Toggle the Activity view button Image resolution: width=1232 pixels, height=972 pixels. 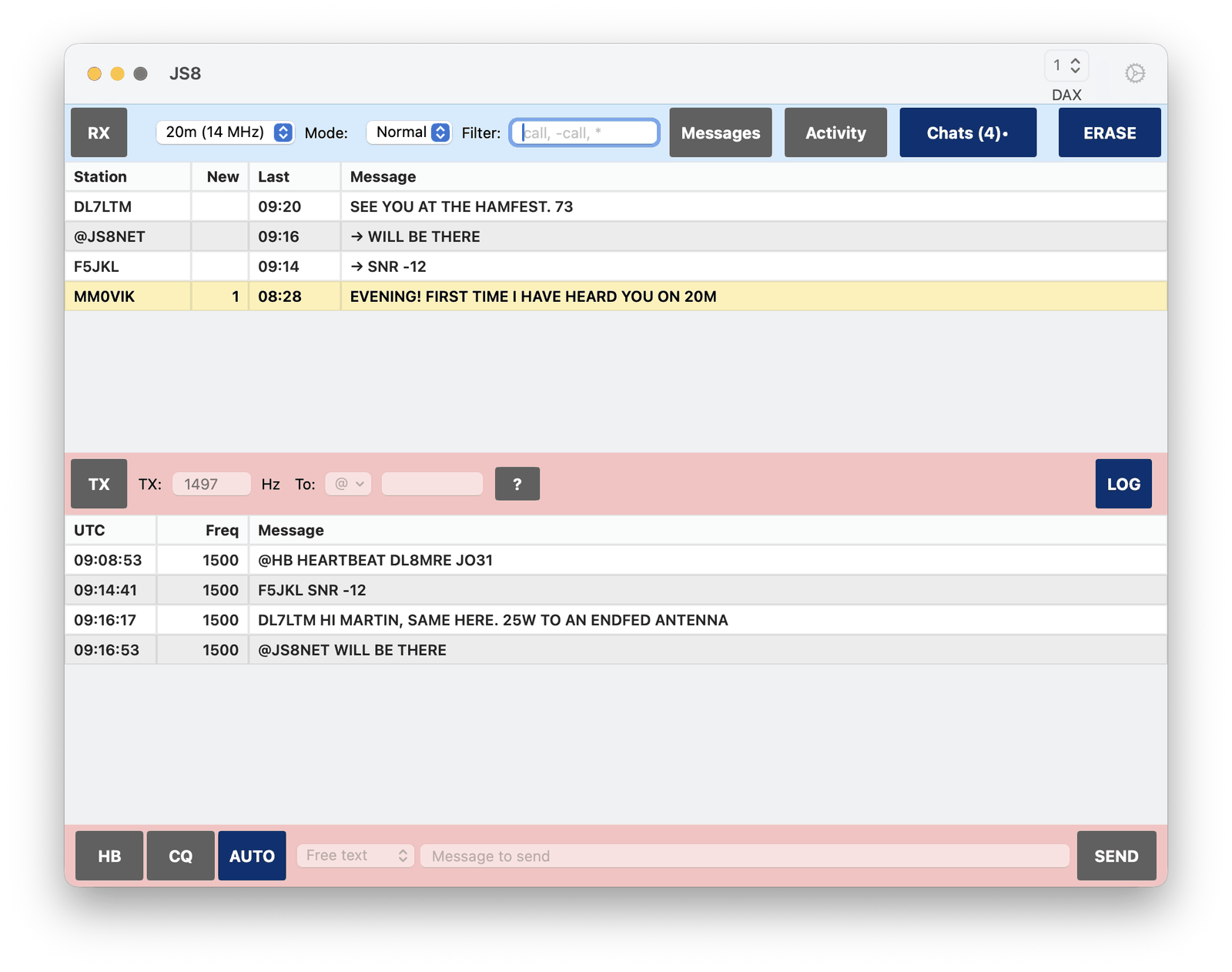[x=835, y=132]
